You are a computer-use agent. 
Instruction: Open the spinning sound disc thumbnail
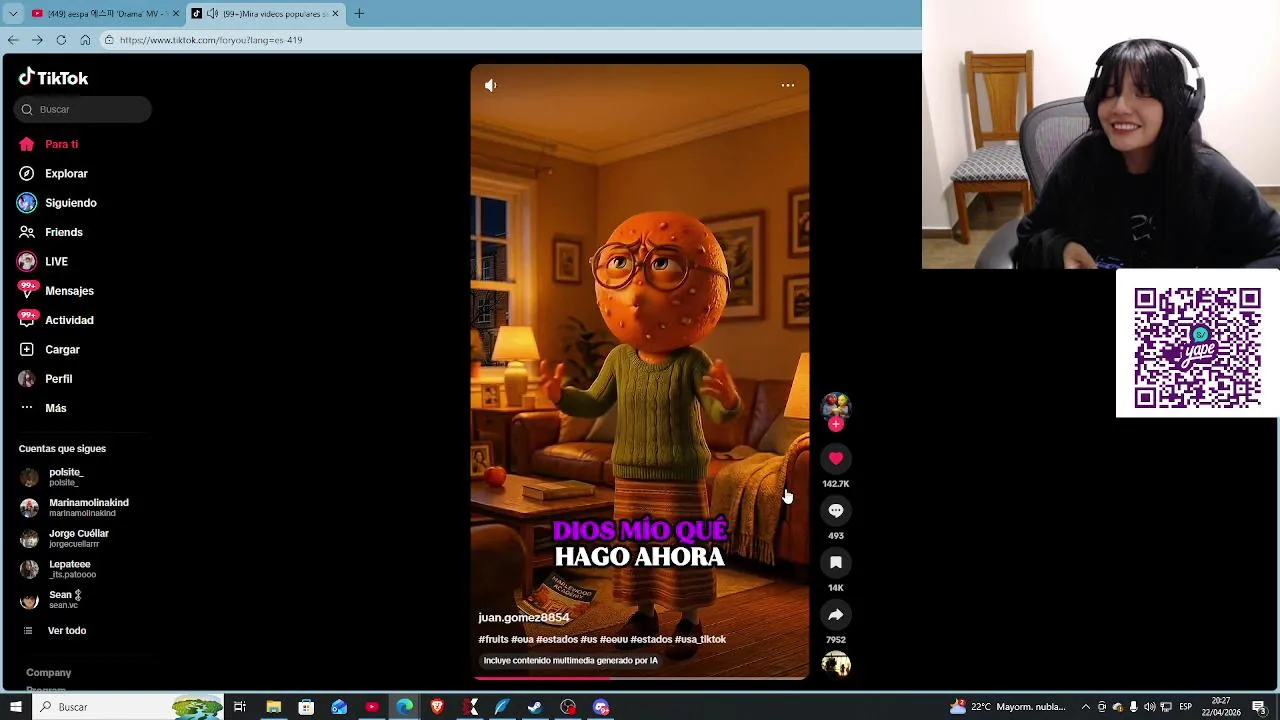[836, 664]
